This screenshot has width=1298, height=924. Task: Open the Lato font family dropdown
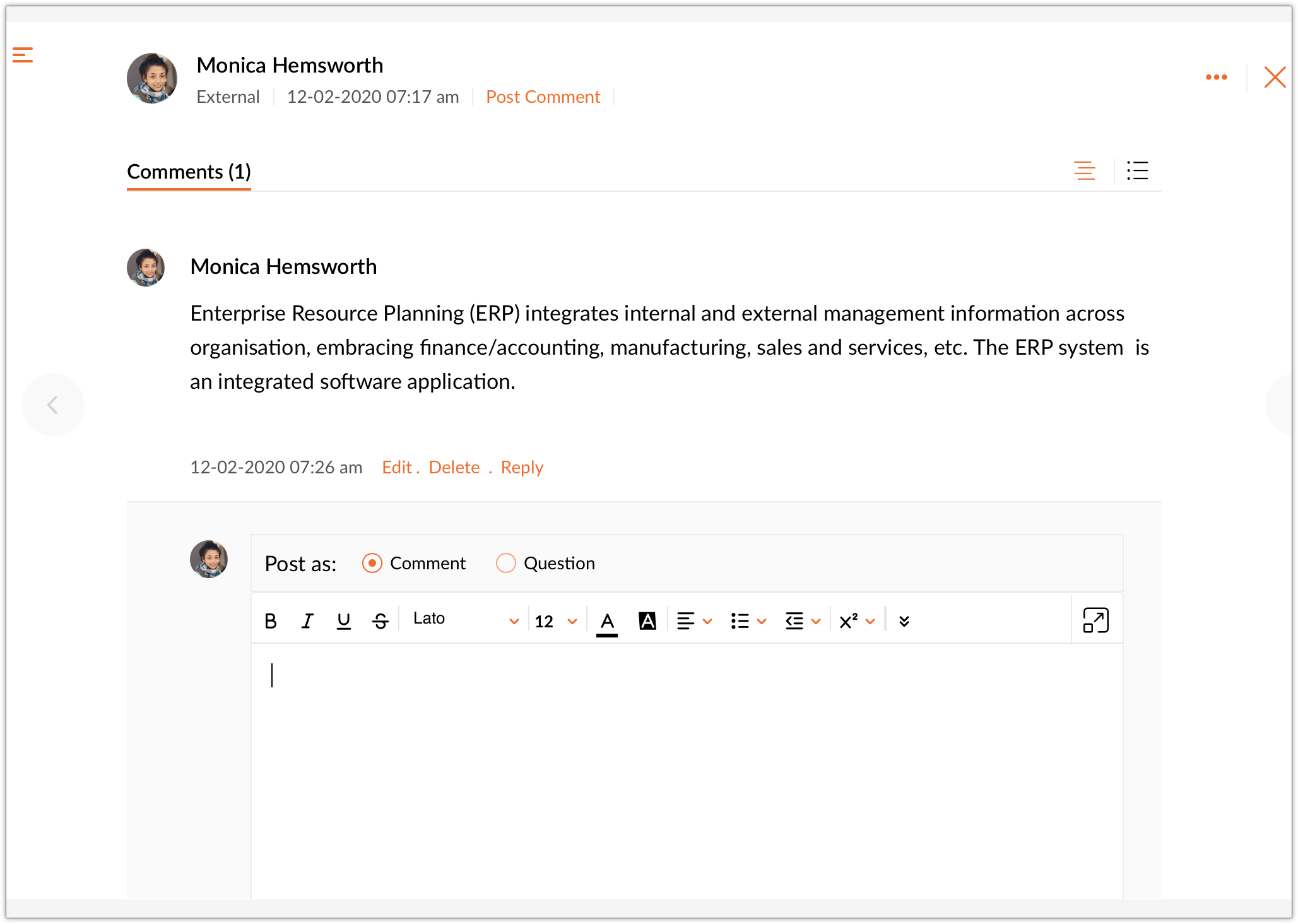pos(466,620)
